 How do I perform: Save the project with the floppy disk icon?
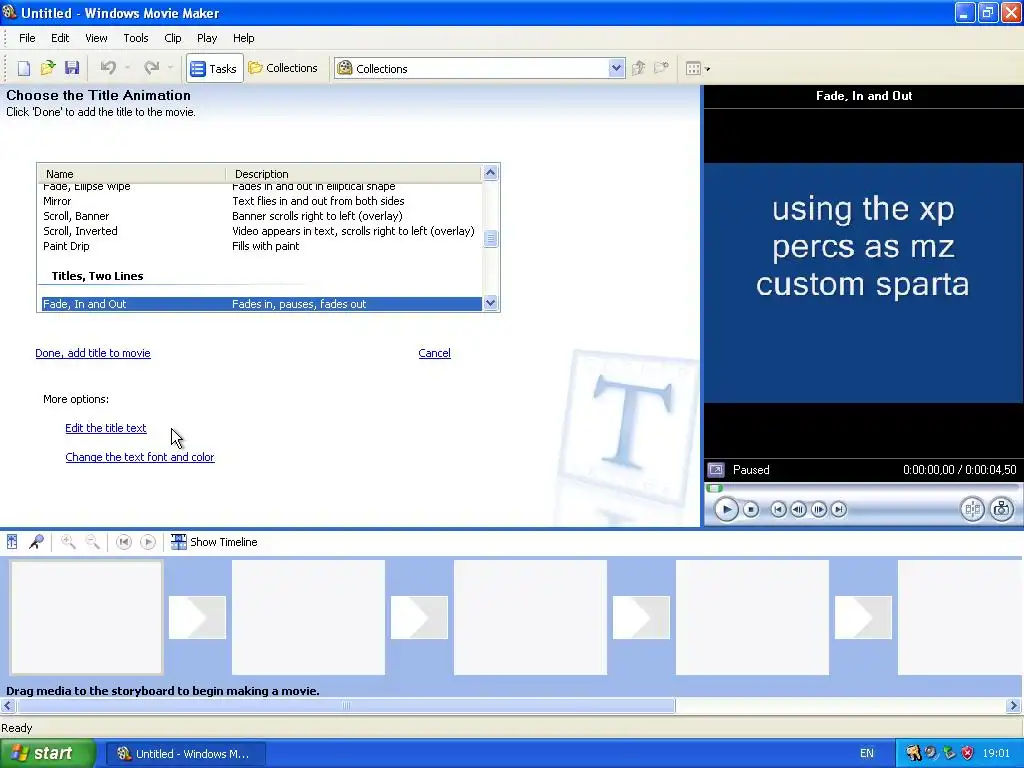click(72, 68)
